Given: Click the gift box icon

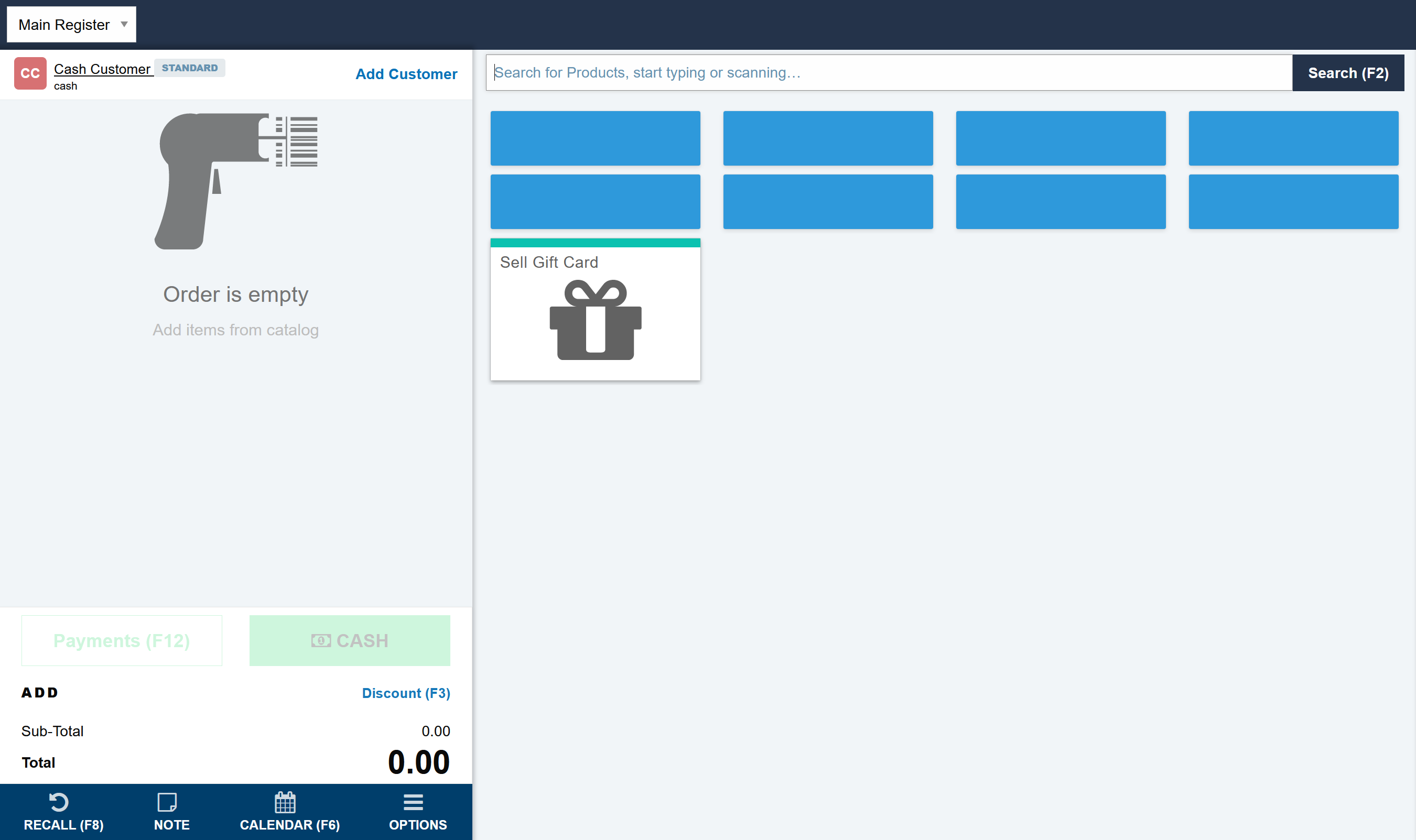Looking at the screenshot, I should [595, 320].
